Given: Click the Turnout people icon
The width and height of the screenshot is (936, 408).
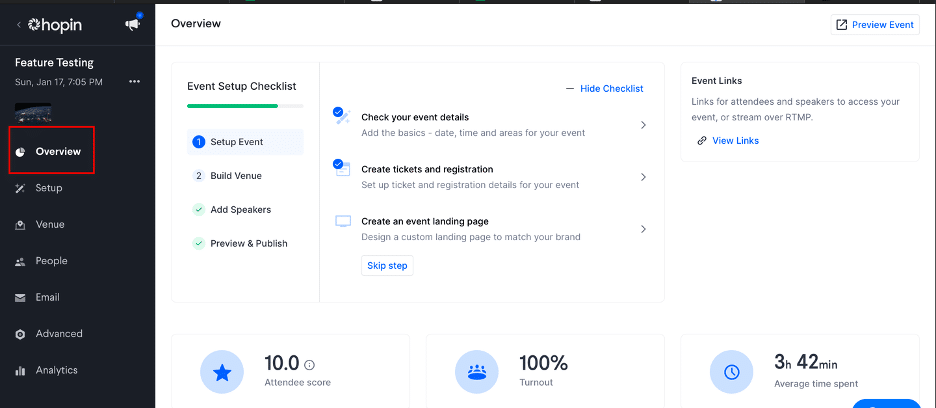Looking at the screenshot, I should click(476, 372).
